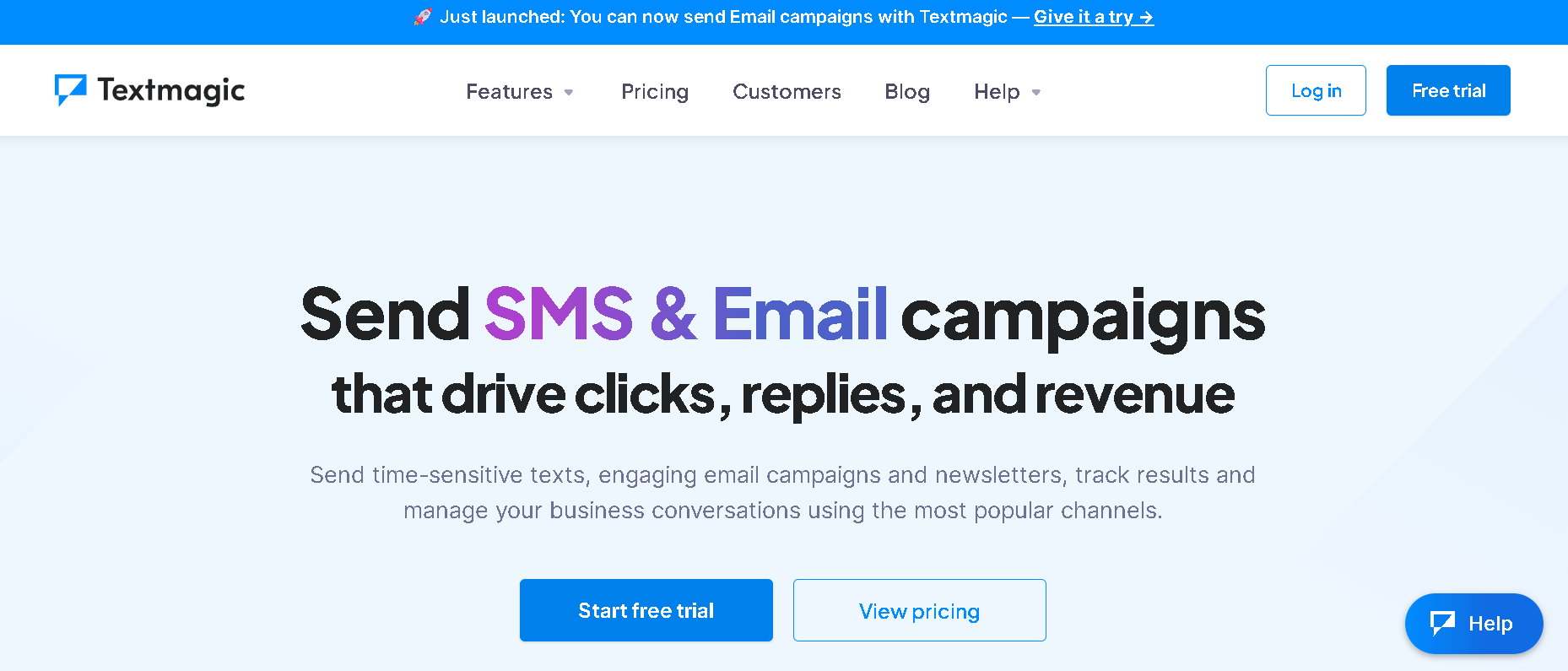The width and height of the screenshot is (1568, 671).
Task: Click the chat bubble icon in Help widget
Action: (1442, 624)
